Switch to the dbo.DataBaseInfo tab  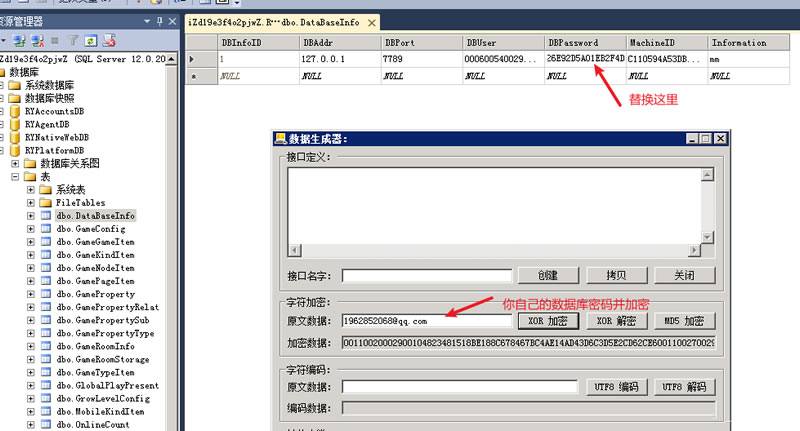(275, 22)
